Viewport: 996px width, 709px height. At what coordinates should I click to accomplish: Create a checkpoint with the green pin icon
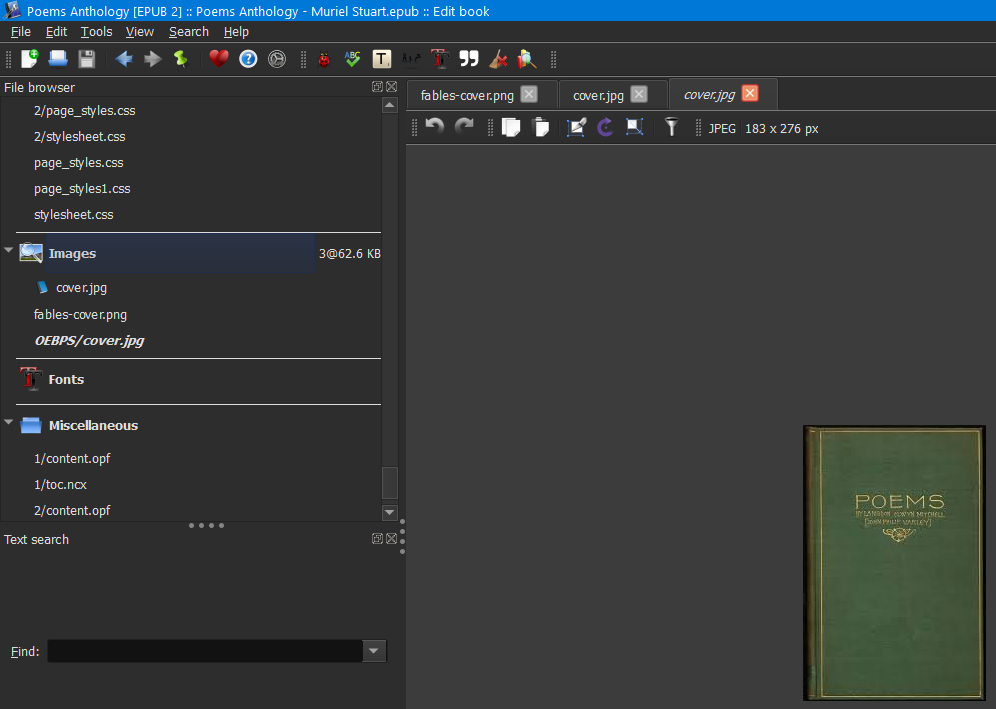coord(181,59)
